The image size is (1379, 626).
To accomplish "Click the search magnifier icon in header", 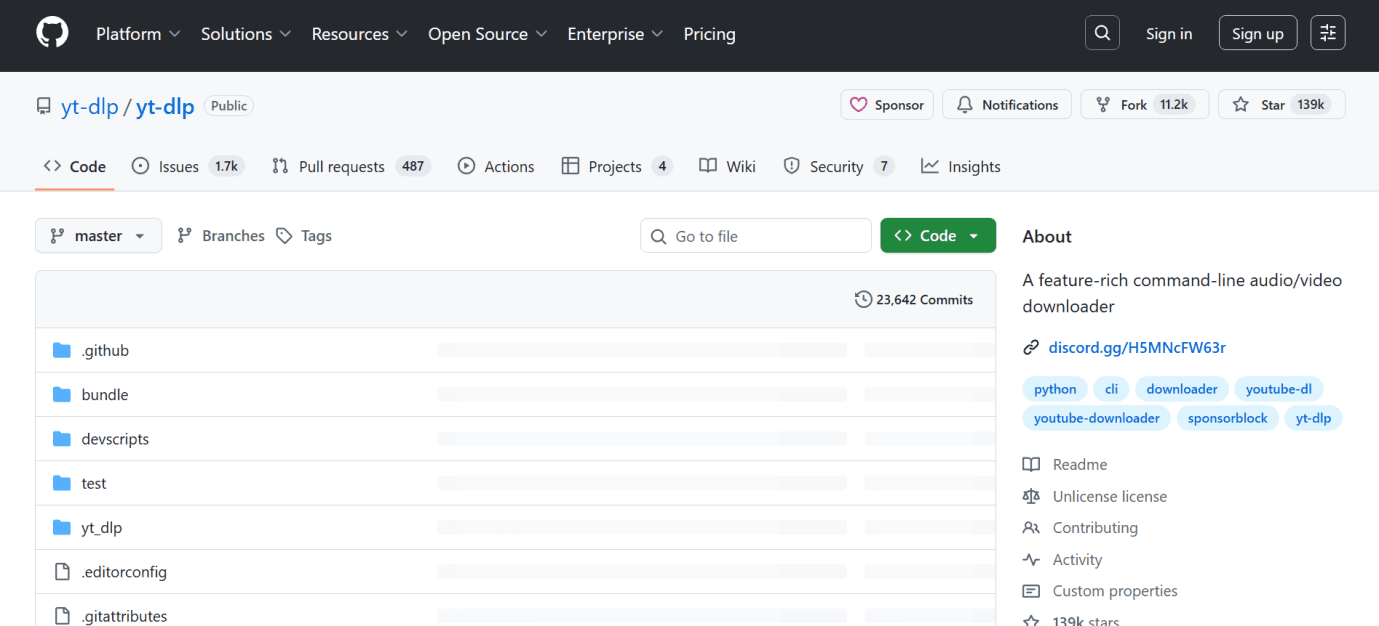I will click(1102, 33).
